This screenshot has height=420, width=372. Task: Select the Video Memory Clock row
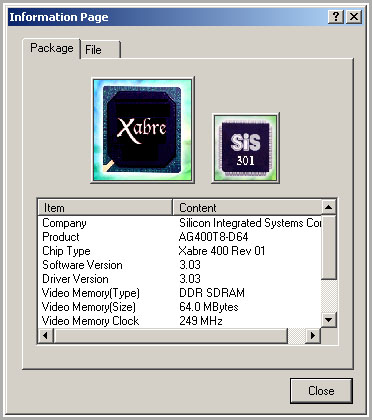[x=180, y=321]
